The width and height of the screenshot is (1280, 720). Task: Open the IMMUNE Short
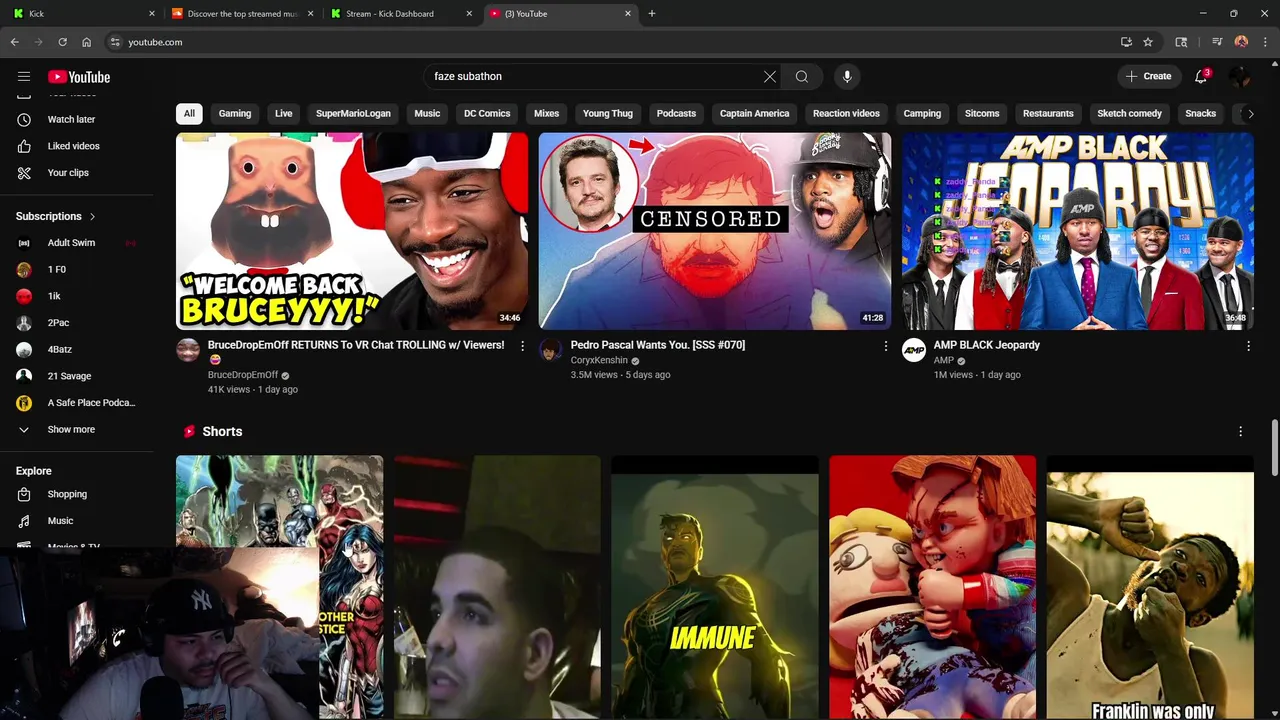[714, 587]
